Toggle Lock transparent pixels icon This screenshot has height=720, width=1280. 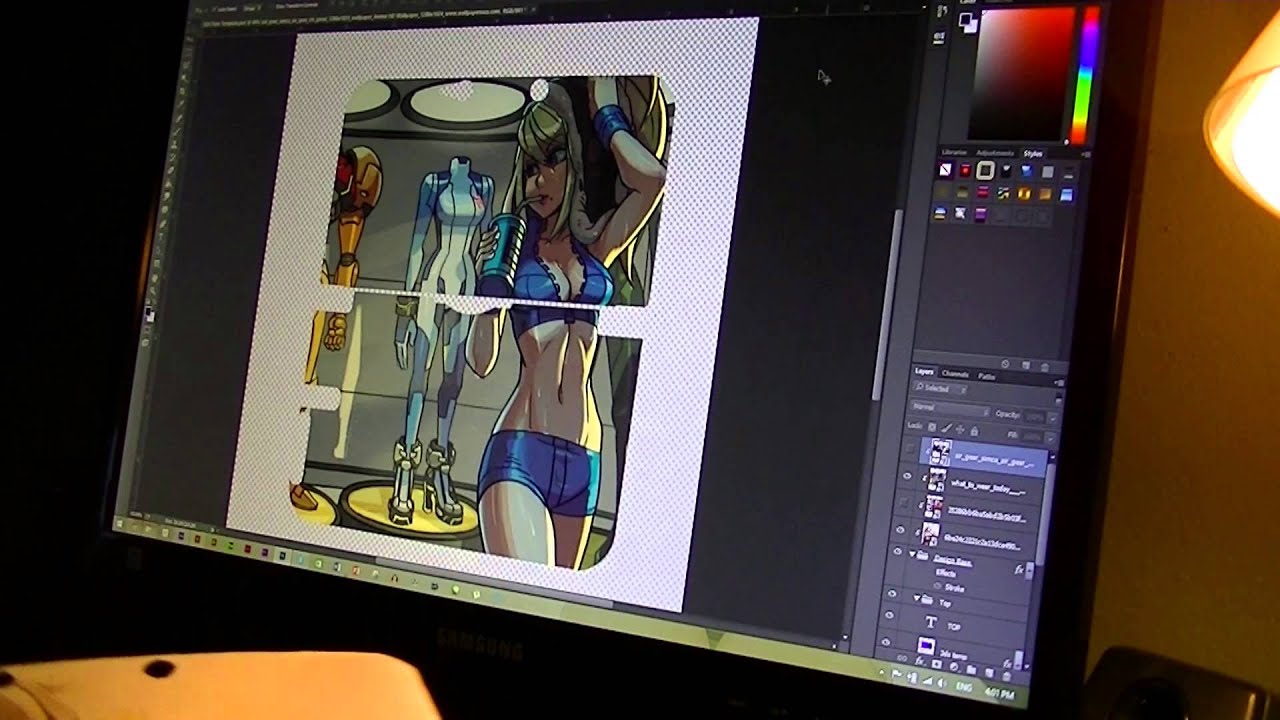pos(932,427)
